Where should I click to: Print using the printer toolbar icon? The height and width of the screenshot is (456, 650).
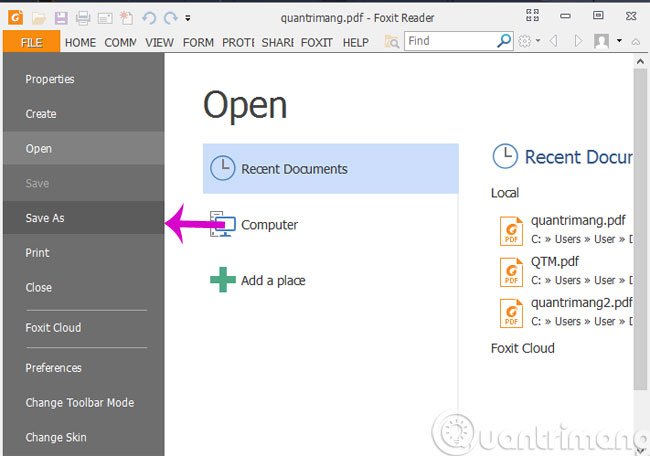pyautogui.click(x=83, y=18)
